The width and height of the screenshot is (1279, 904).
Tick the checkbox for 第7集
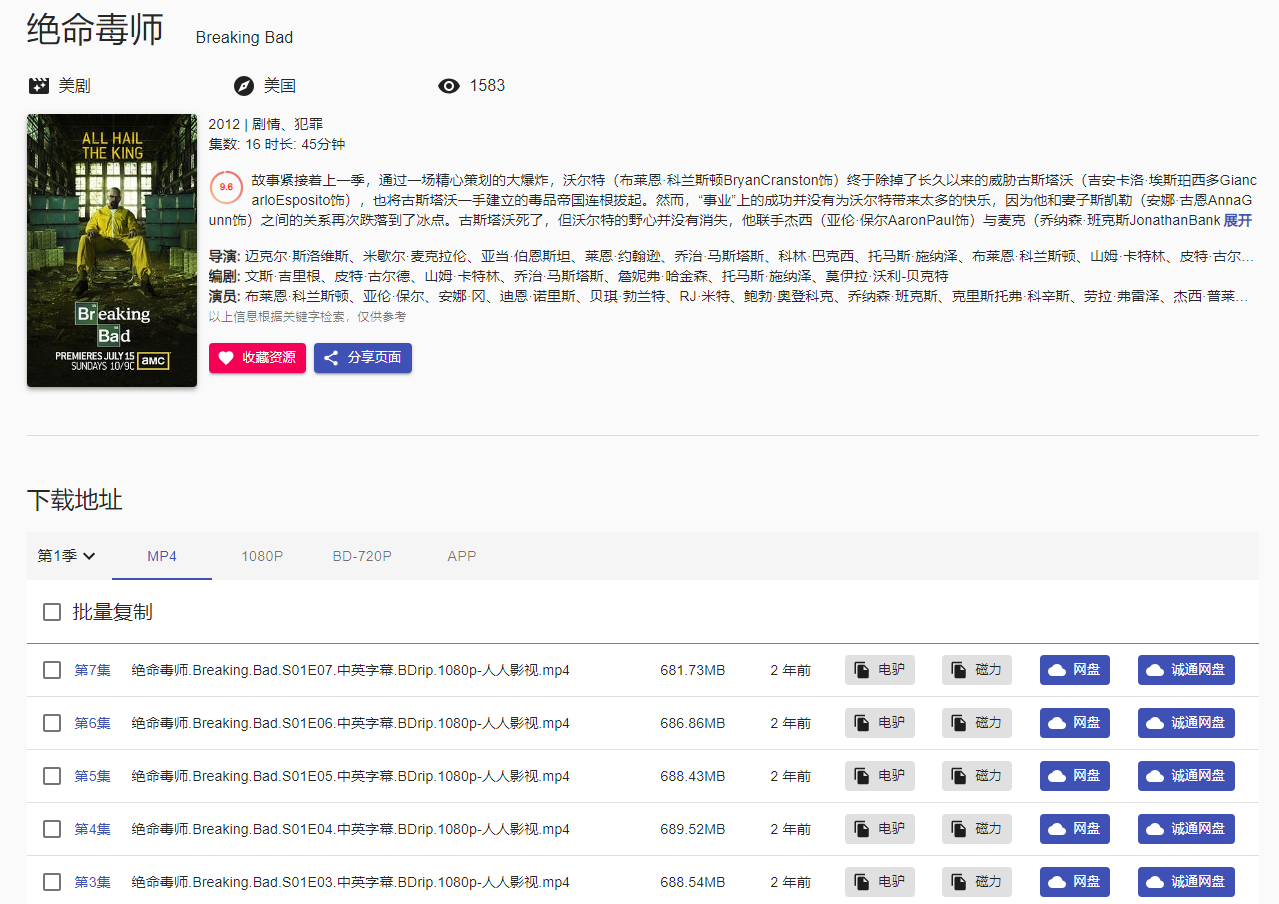click(x=52, y=670)
